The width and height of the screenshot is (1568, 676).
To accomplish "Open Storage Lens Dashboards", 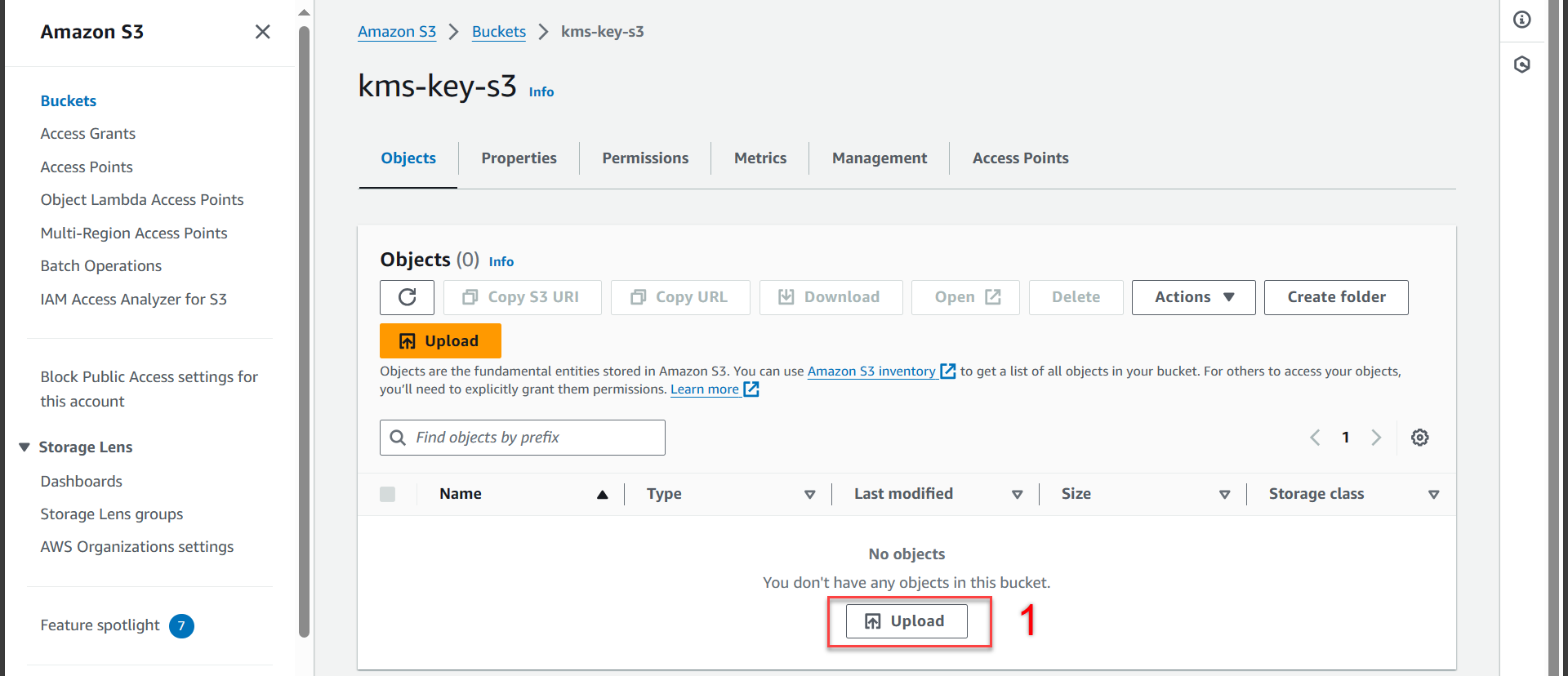I will 82,482.
